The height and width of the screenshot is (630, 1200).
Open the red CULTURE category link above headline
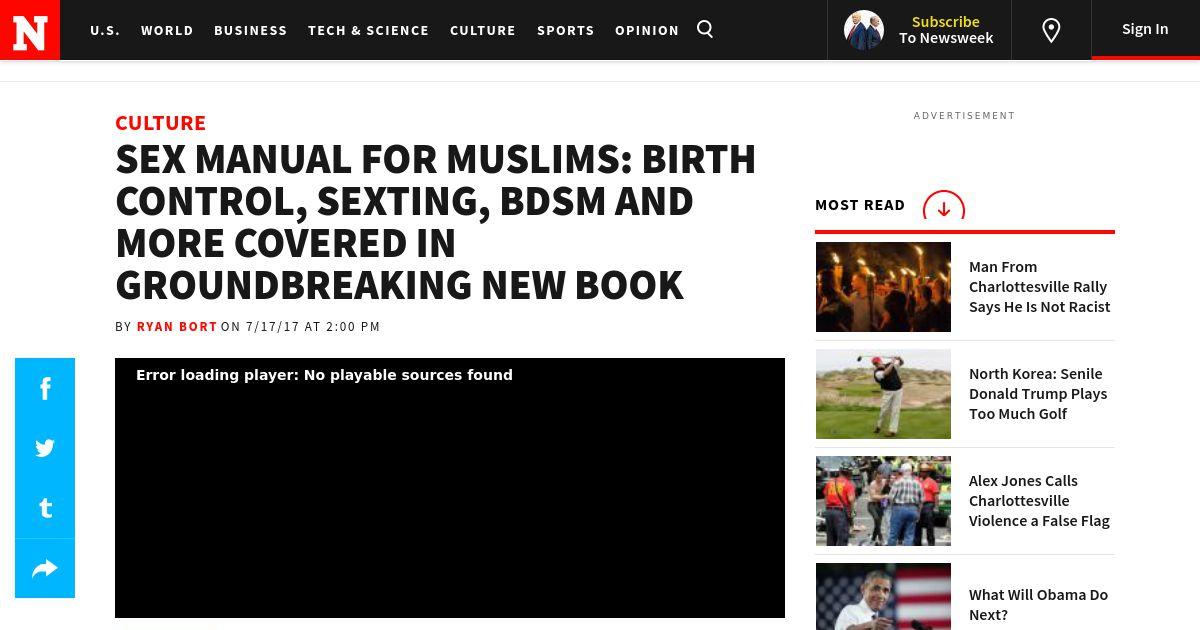tap(160, 123)
